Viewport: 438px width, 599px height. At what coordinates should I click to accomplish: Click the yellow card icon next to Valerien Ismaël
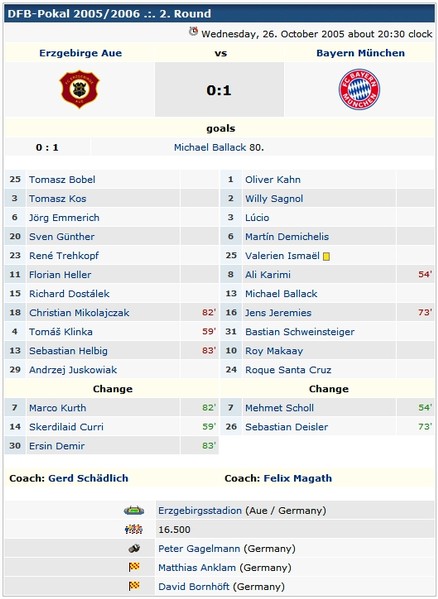[326, 256]
